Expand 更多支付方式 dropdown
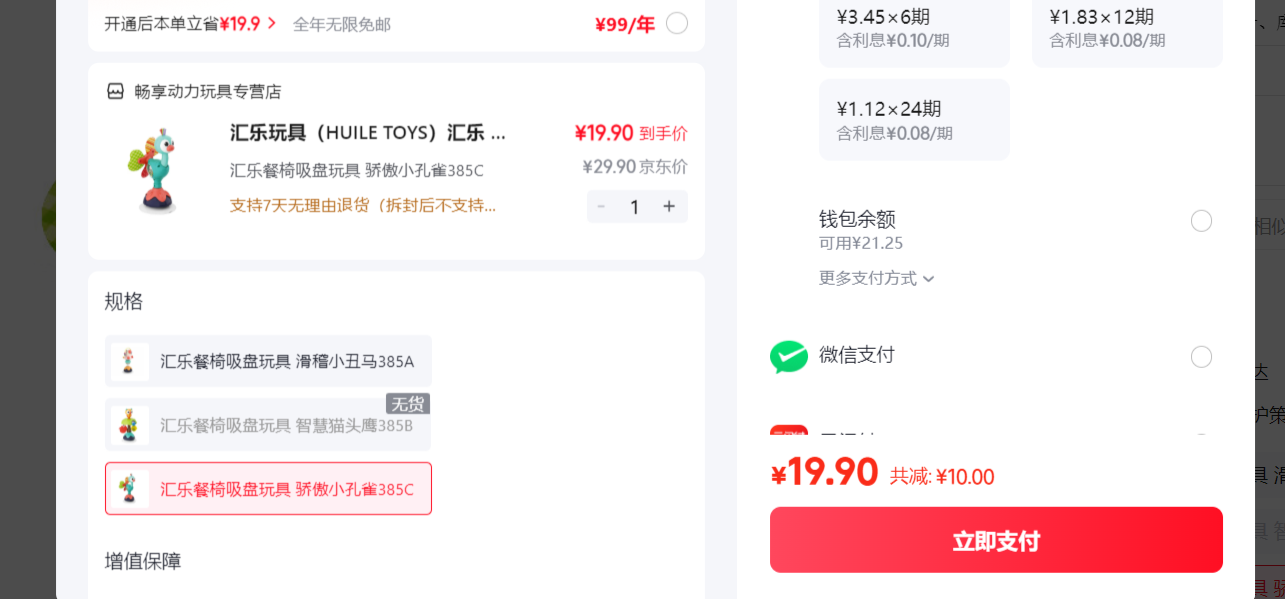 (877, 278)
